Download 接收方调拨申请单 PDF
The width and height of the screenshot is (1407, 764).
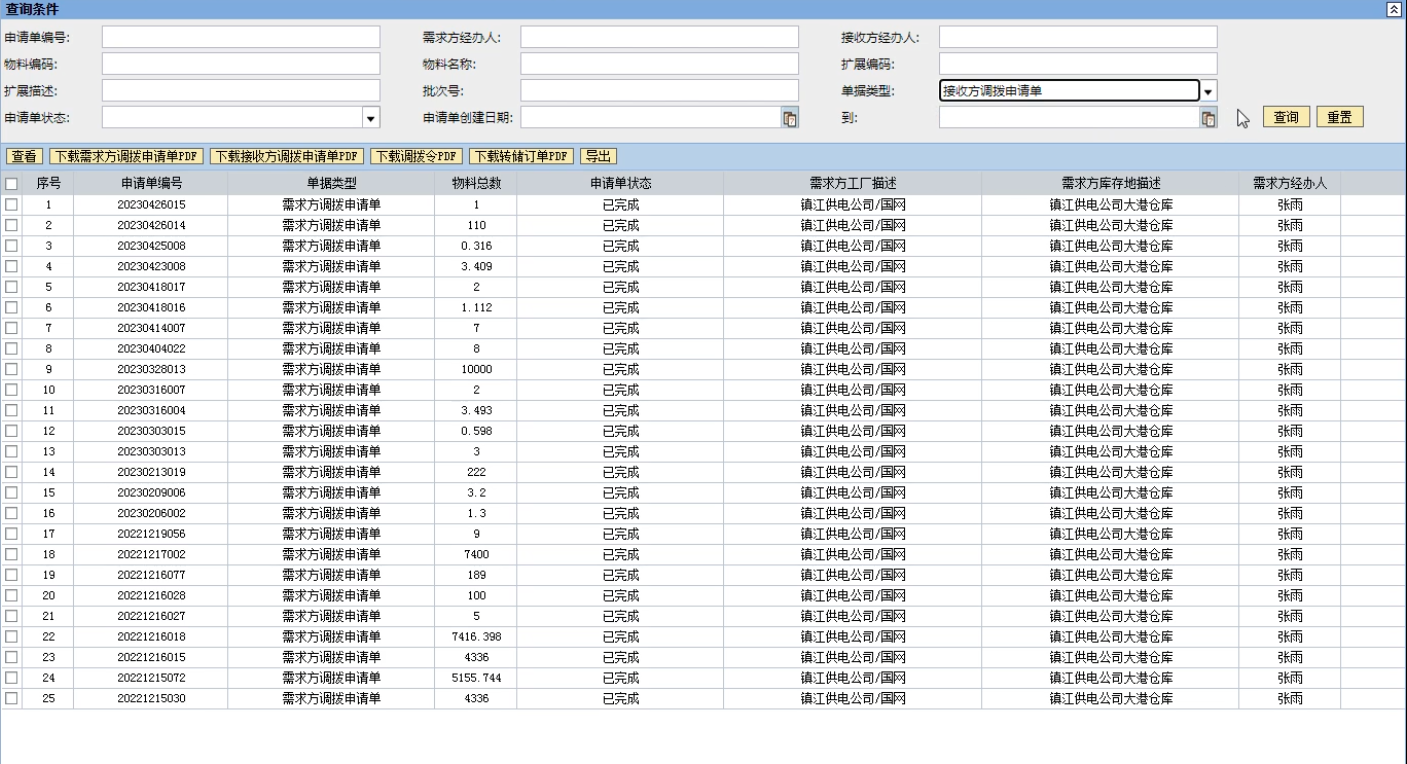pos(286,156)
